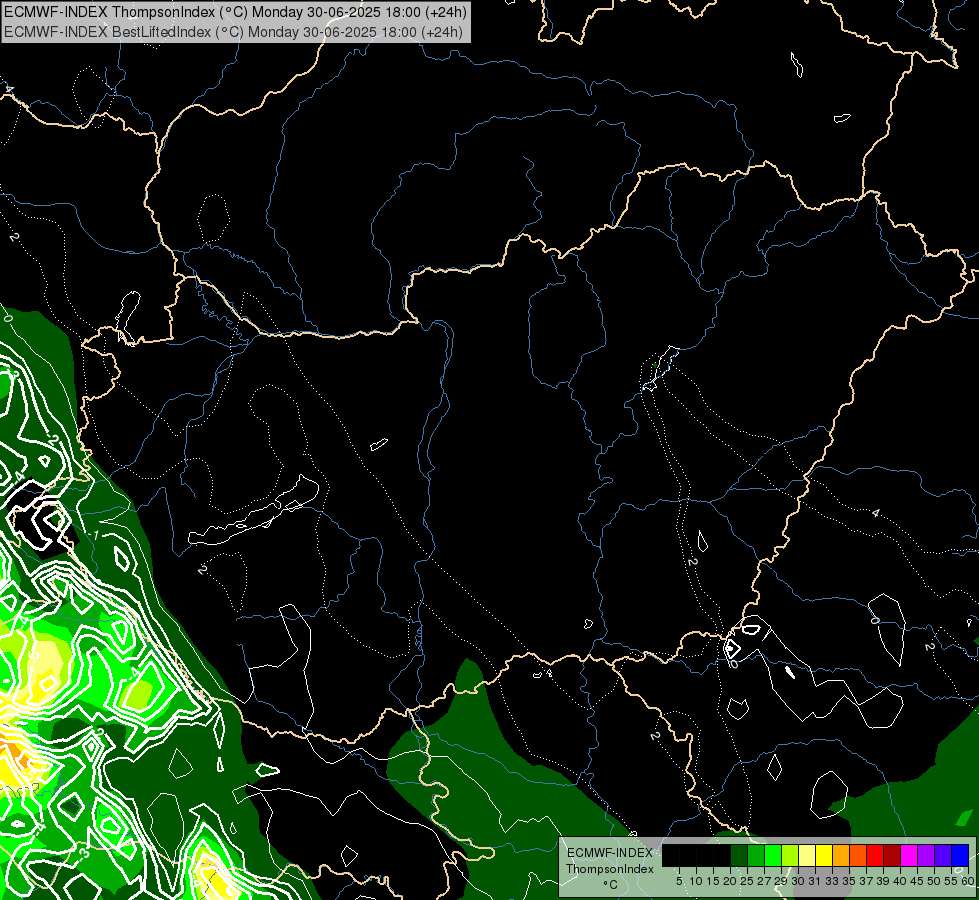
Task: Click the legend tick value 35
Action: point(849,881)
